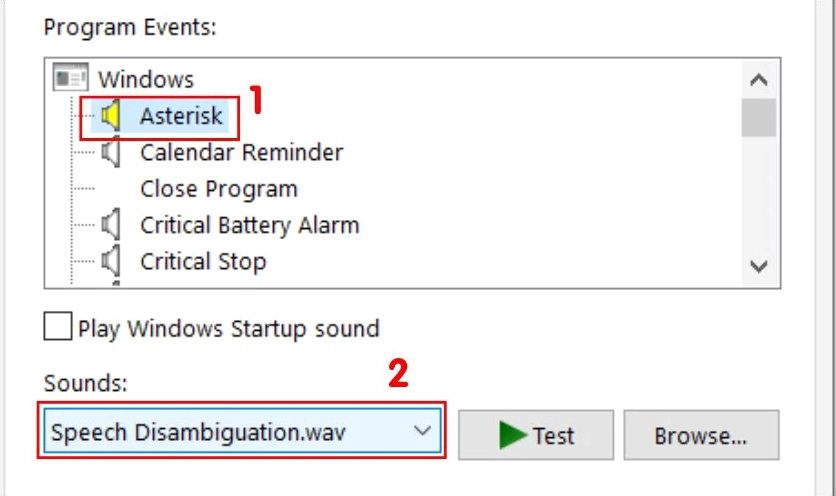Click the Browse... button
The image size is (836, 496).
[701, 435]
